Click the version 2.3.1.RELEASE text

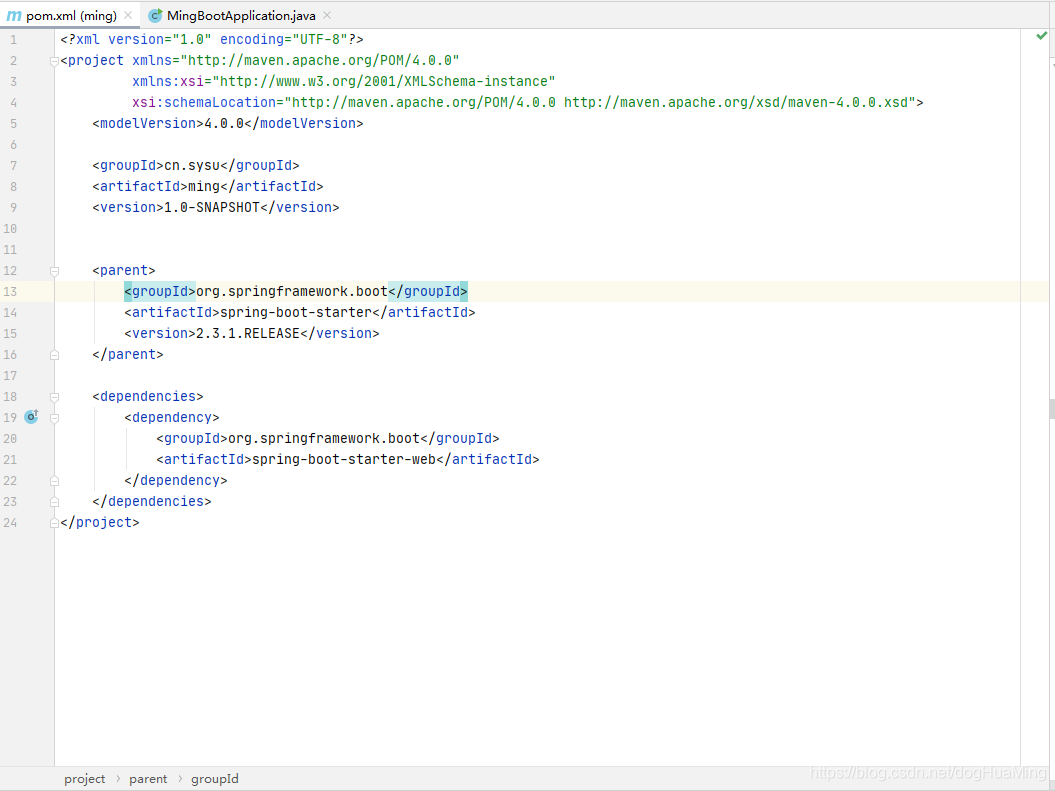click(248, 333)
